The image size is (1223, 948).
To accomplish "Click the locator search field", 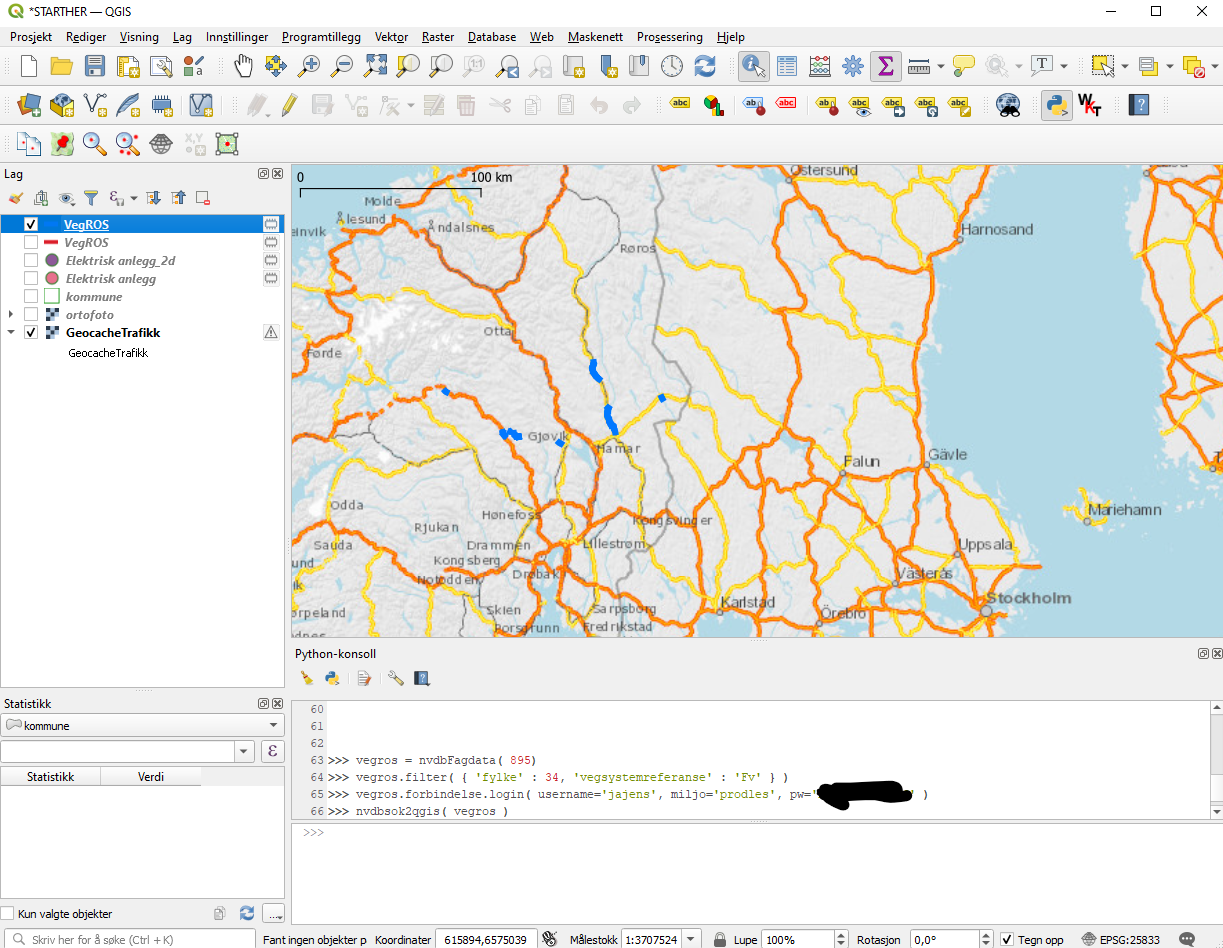I will [128, 940].
